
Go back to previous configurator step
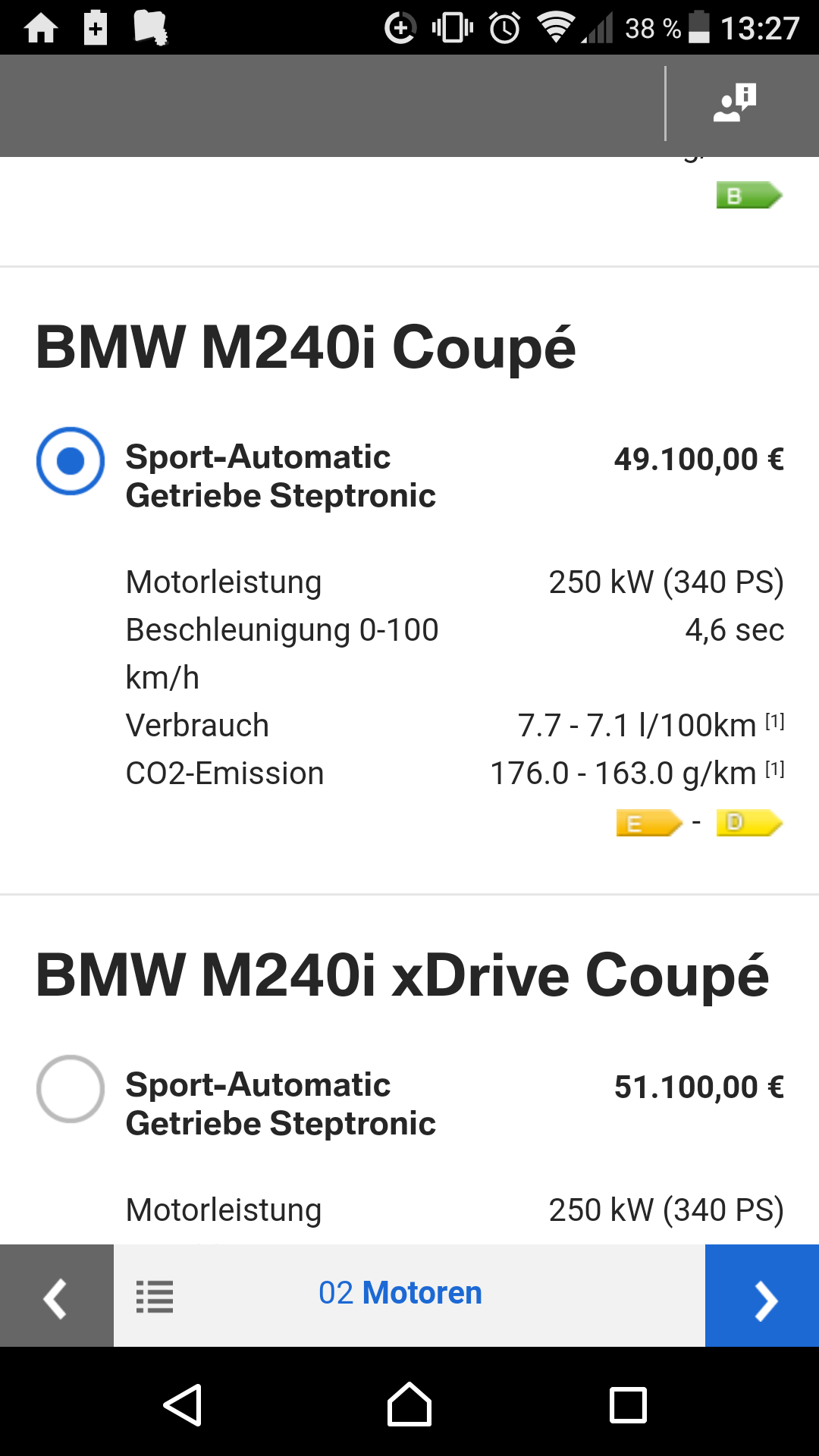(x=57, y=1295)
